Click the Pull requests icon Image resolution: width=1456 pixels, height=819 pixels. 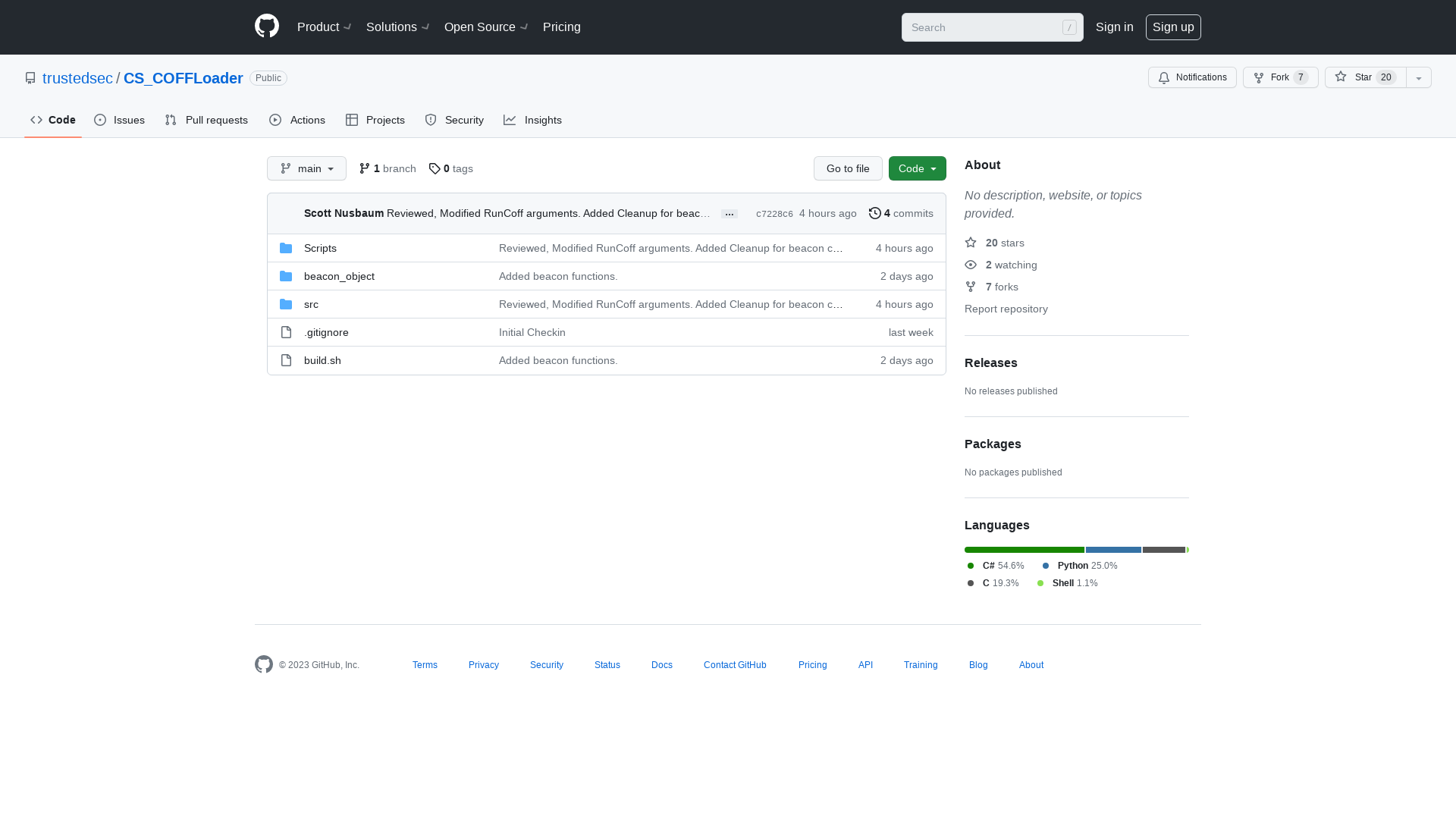pyautogui.click(x=171, y=120)
